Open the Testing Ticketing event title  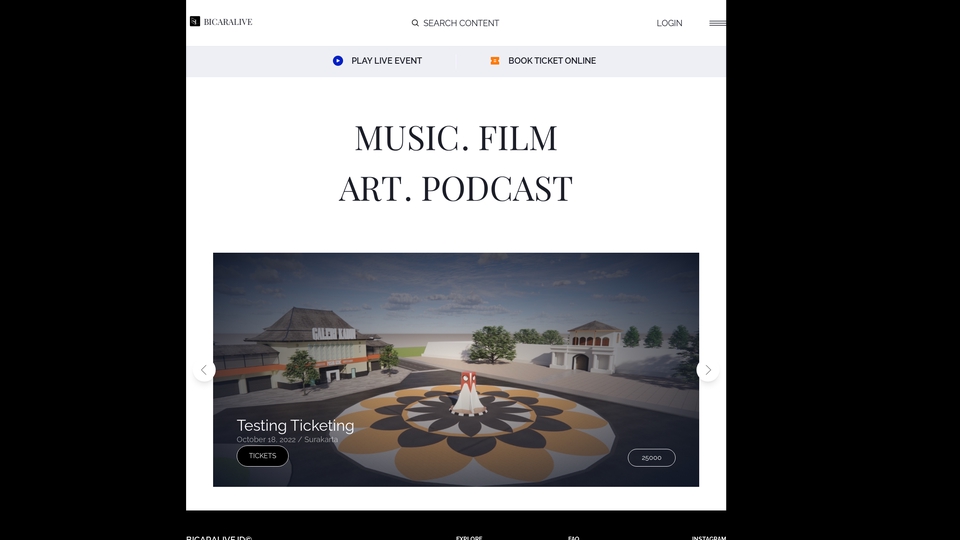295,425
